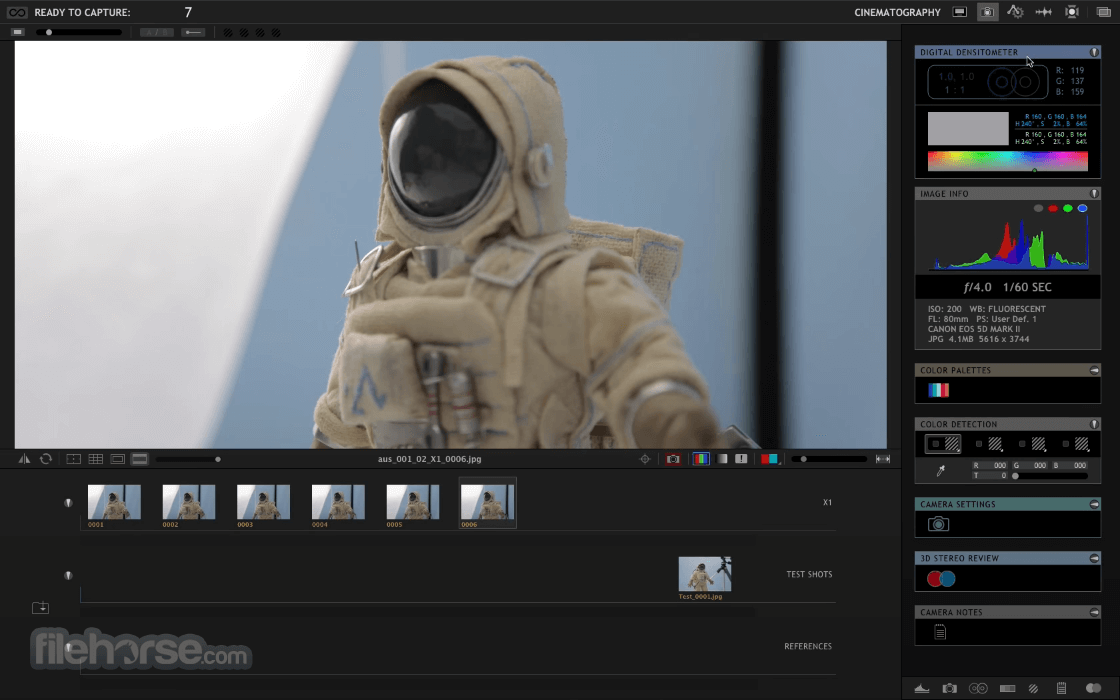This screenshot has height=700, width=1120.
Task: Collapse the Image Info panel
Action: click(x=1094, y=194)
